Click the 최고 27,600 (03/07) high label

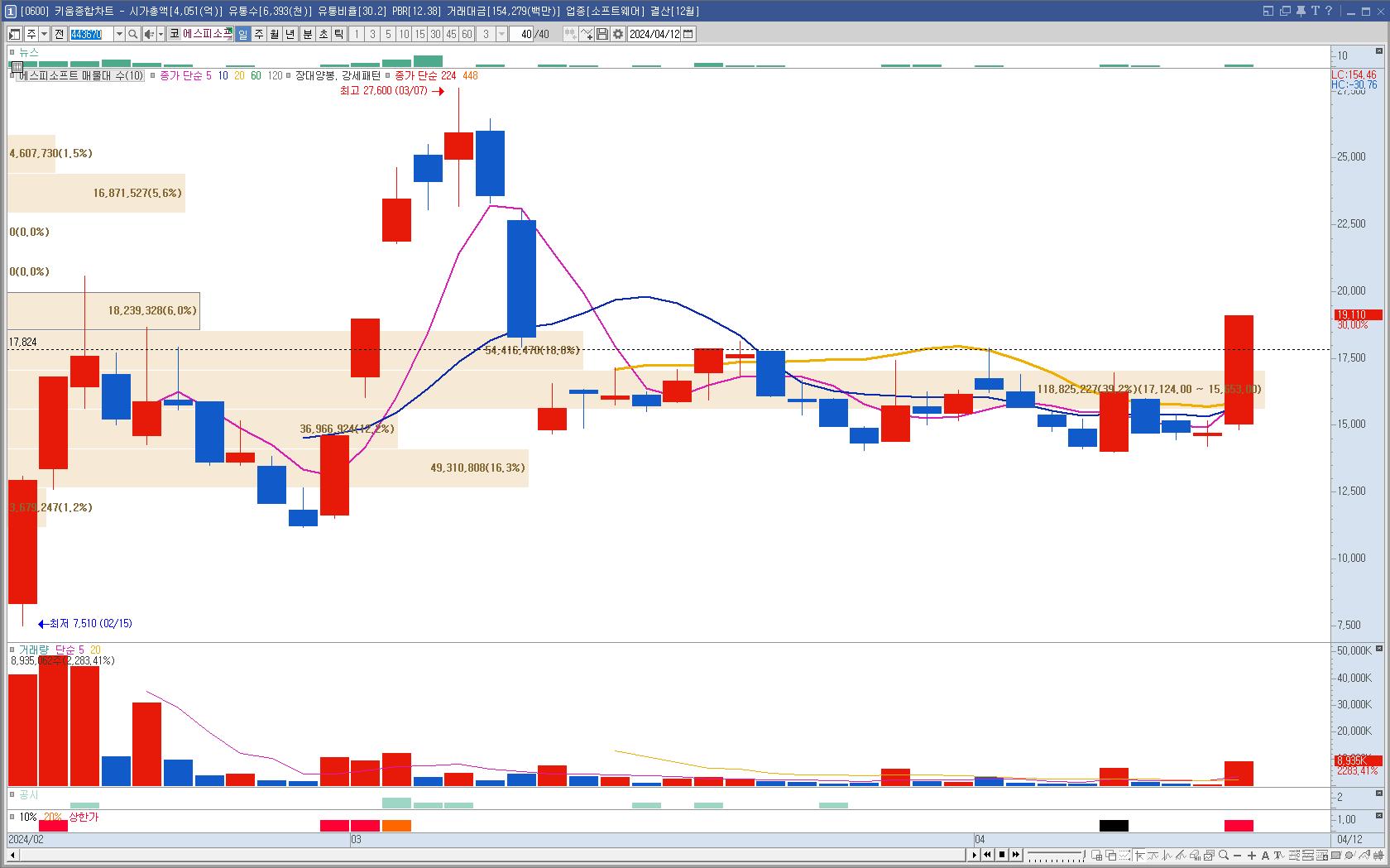[x=384, y=91]
